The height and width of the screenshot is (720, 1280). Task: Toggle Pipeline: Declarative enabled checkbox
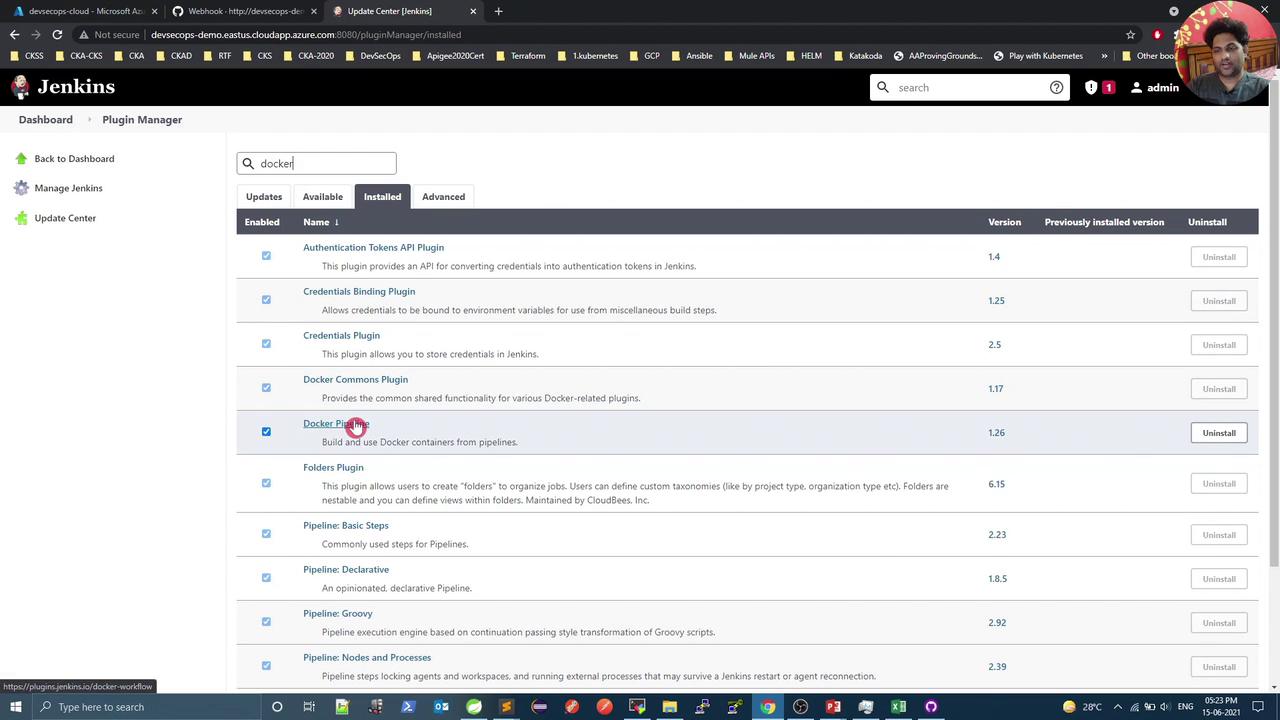pos(266,578)
